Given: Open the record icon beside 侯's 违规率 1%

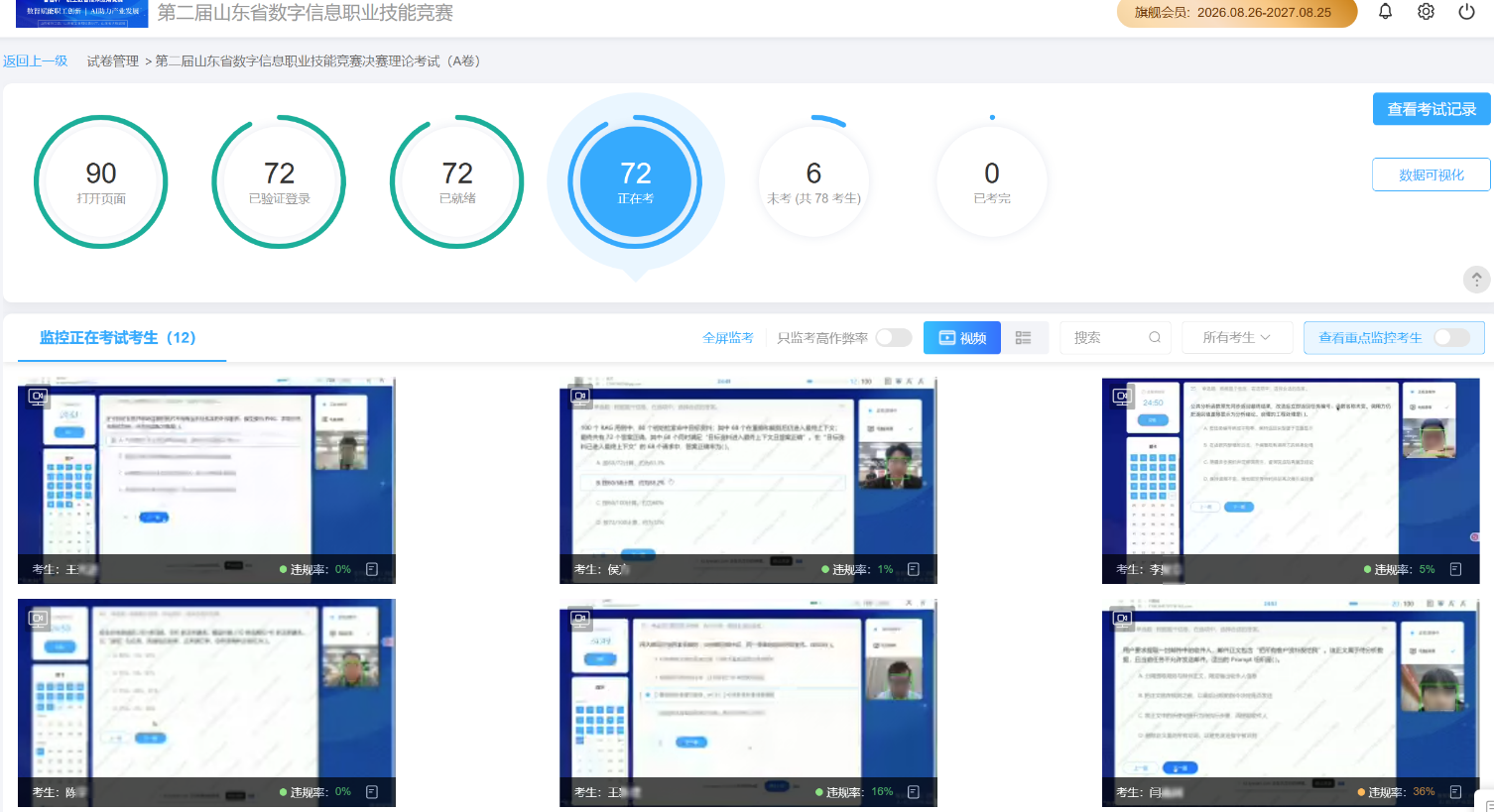Looking at the screenshot, I should (x=914, y=569).
